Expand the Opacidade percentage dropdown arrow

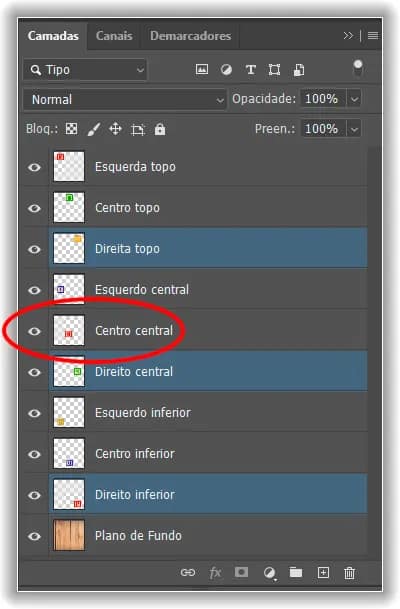click(x=354, y=99)
